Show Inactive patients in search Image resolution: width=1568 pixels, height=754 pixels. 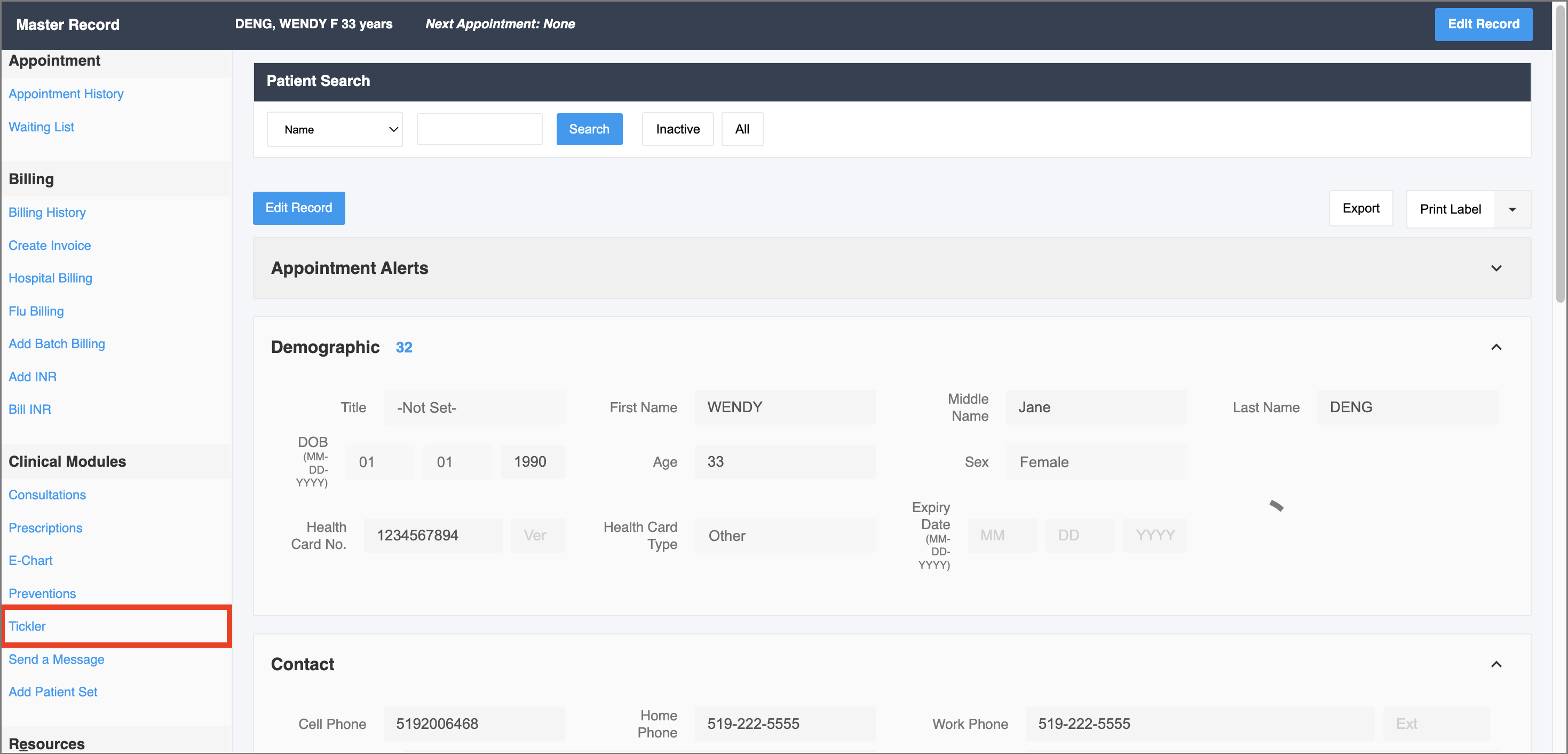click(677, 129)
